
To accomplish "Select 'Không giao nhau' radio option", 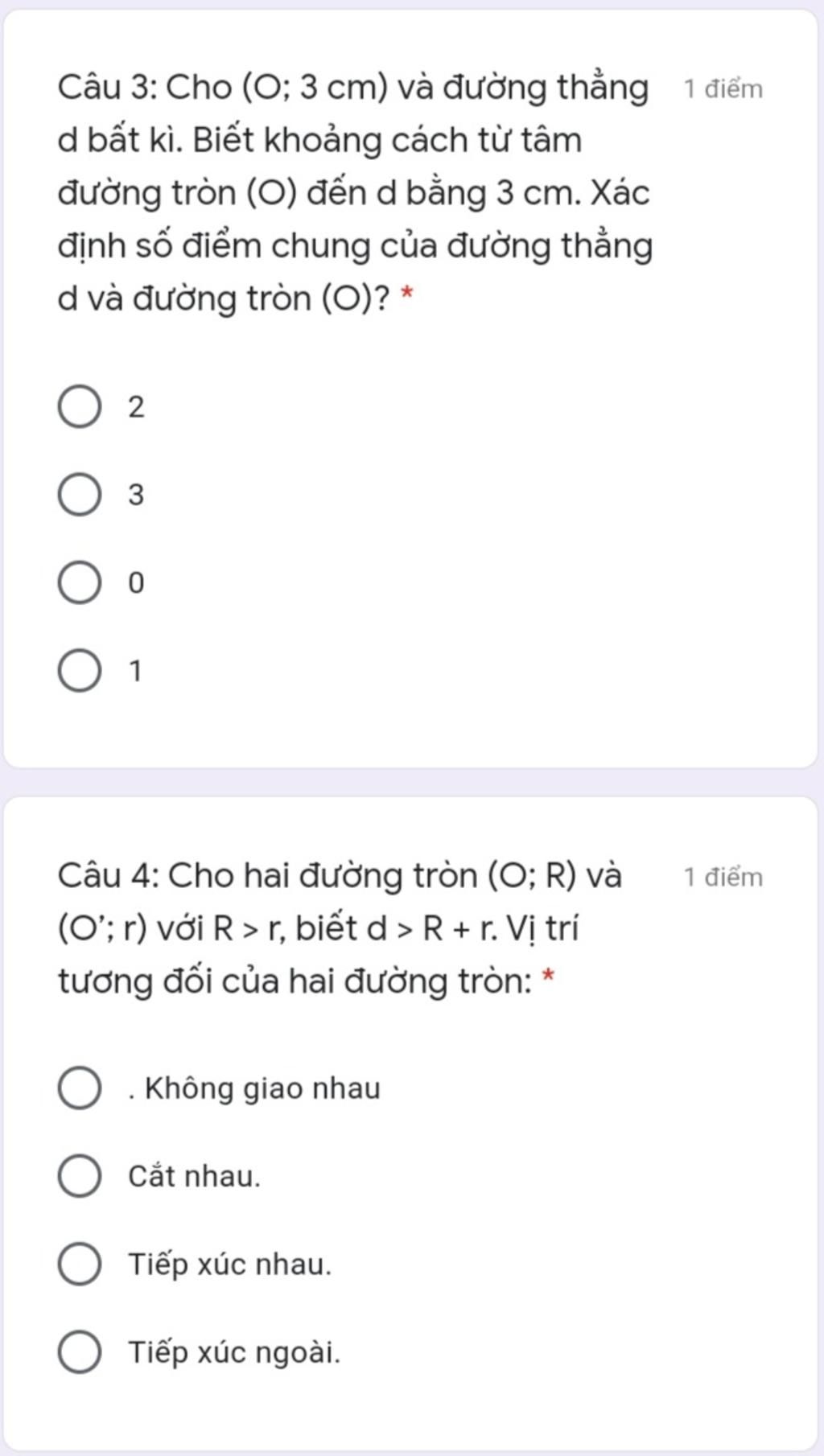I will [x=80, y=1088].
